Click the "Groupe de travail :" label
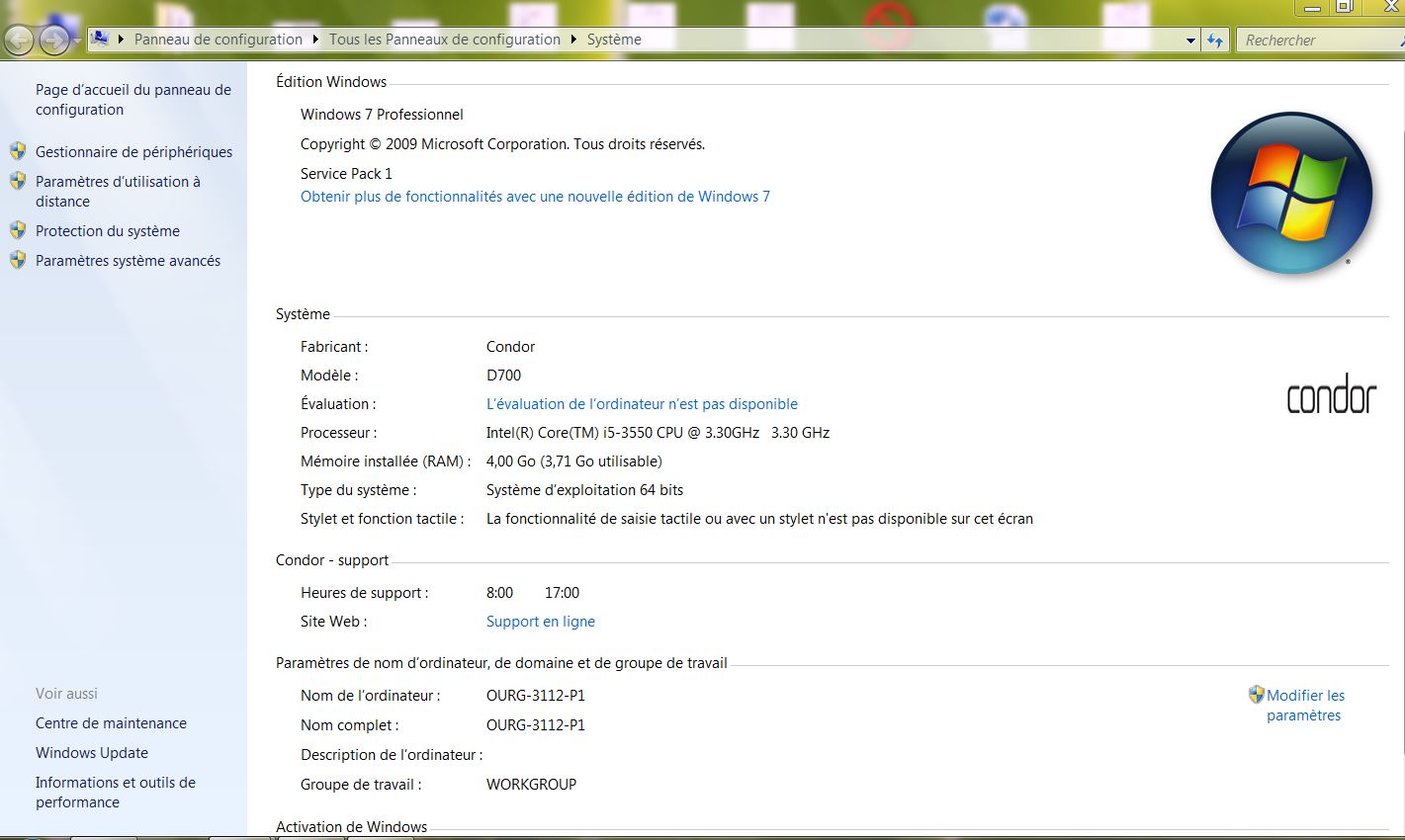This screenshot has width=1405, height=840. [361, 785]
